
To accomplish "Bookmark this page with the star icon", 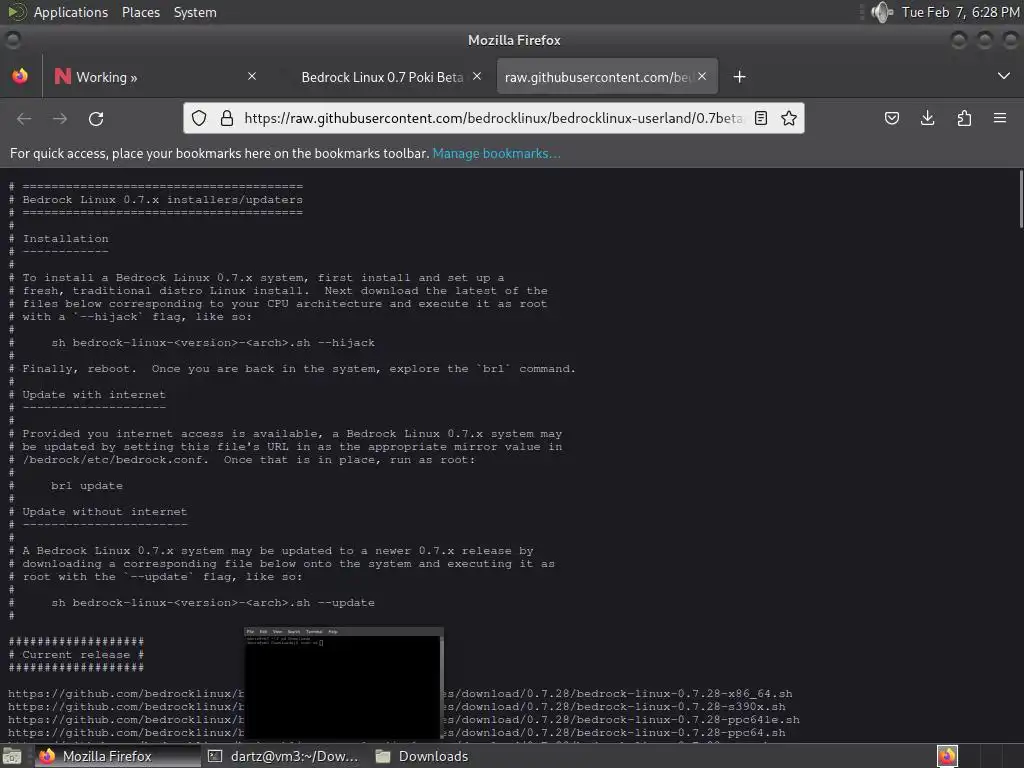I will pos(789,118).
